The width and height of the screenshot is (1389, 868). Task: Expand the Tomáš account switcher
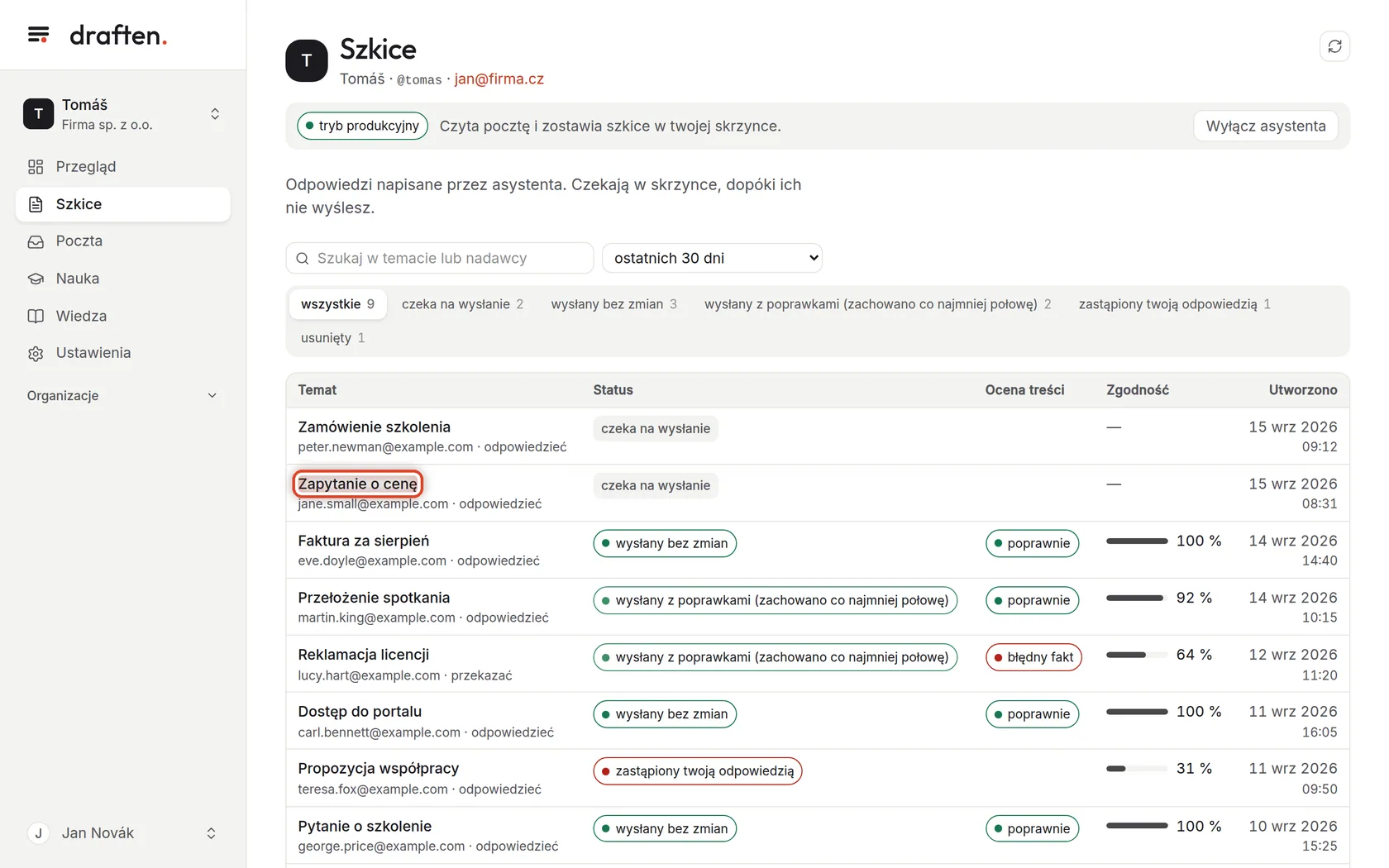click(123, 114)
